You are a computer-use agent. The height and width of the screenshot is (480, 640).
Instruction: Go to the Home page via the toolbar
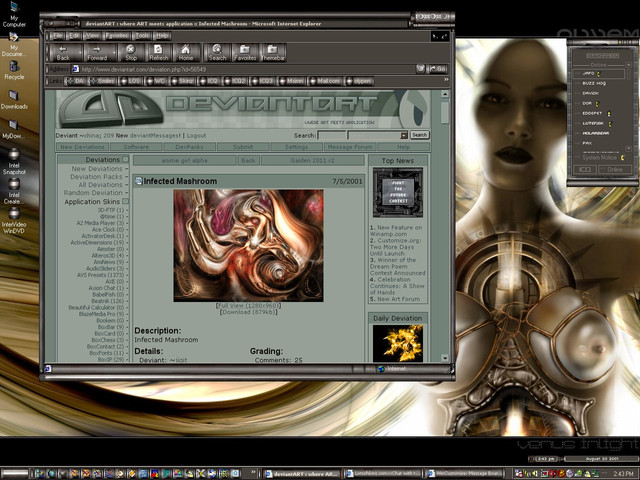click(x=186, y=51)
